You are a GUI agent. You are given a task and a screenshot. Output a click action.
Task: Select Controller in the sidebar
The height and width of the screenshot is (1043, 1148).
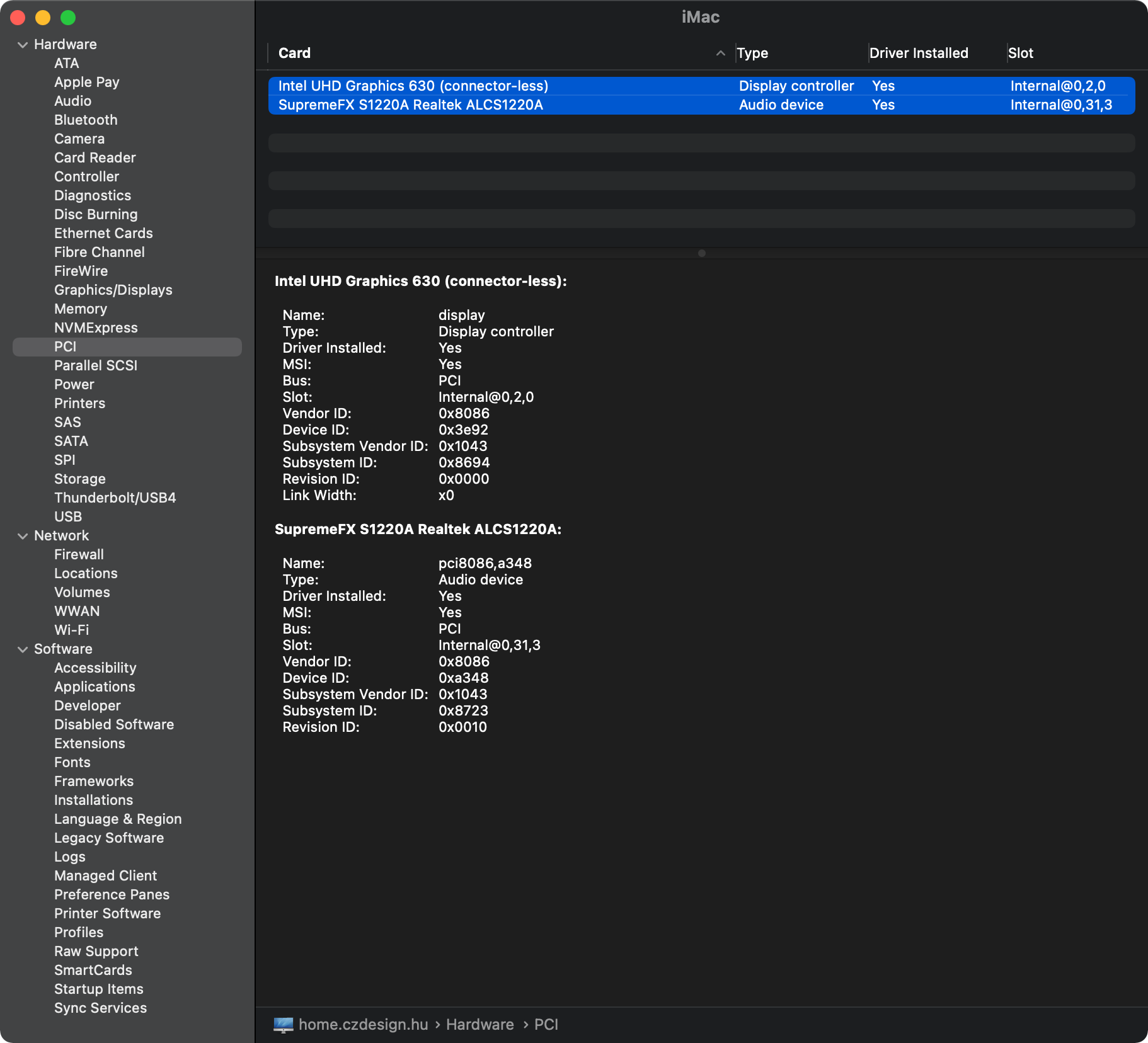[x=87, y=177]
